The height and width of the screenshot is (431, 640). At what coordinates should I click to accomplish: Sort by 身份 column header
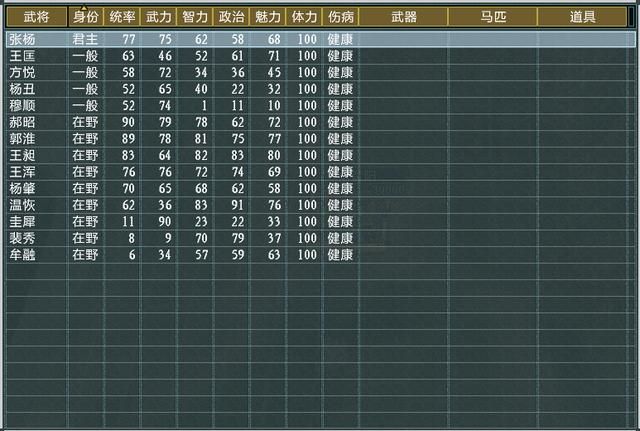pos(85,17)
